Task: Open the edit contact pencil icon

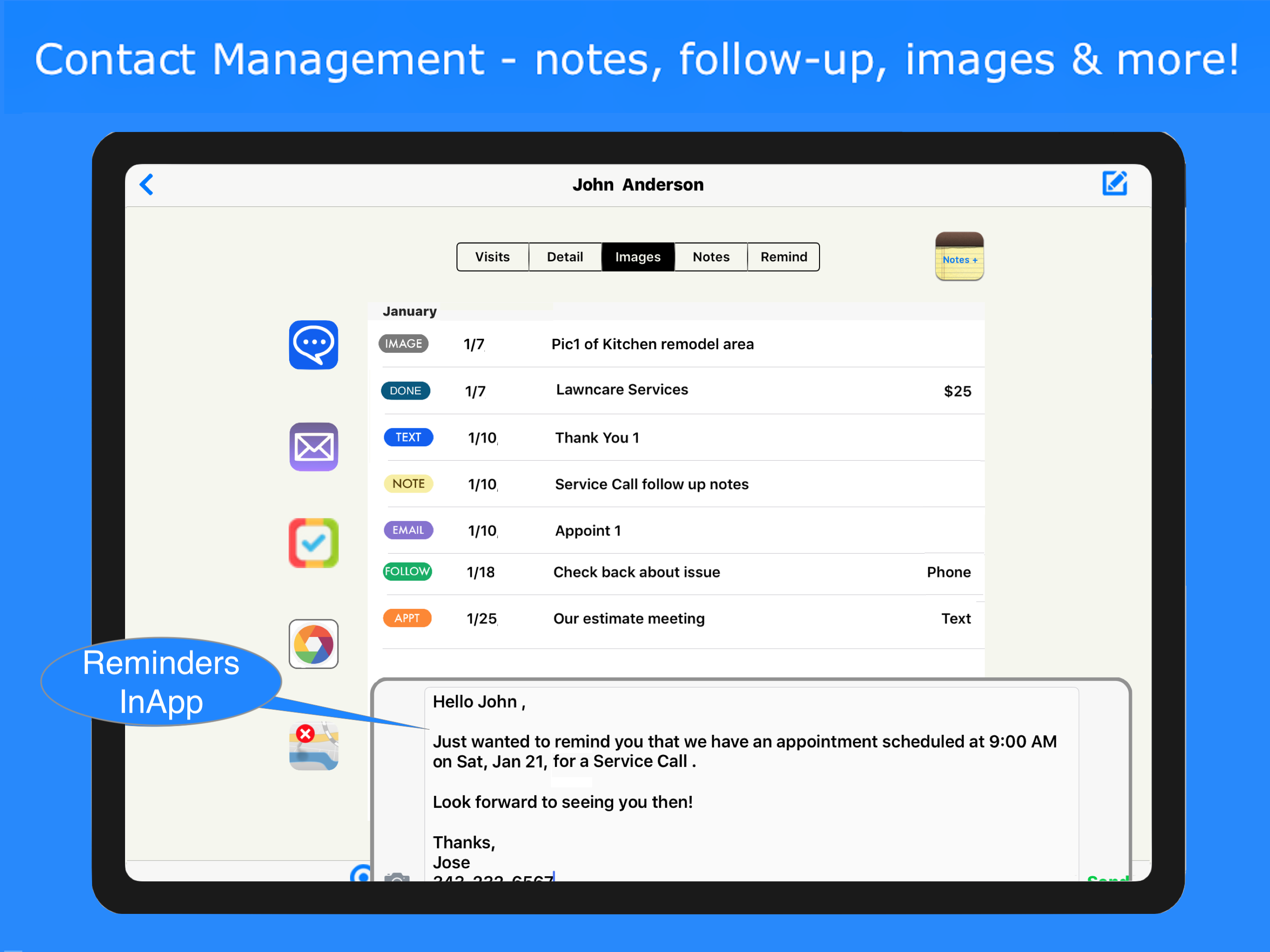Action: (1114, 183)
